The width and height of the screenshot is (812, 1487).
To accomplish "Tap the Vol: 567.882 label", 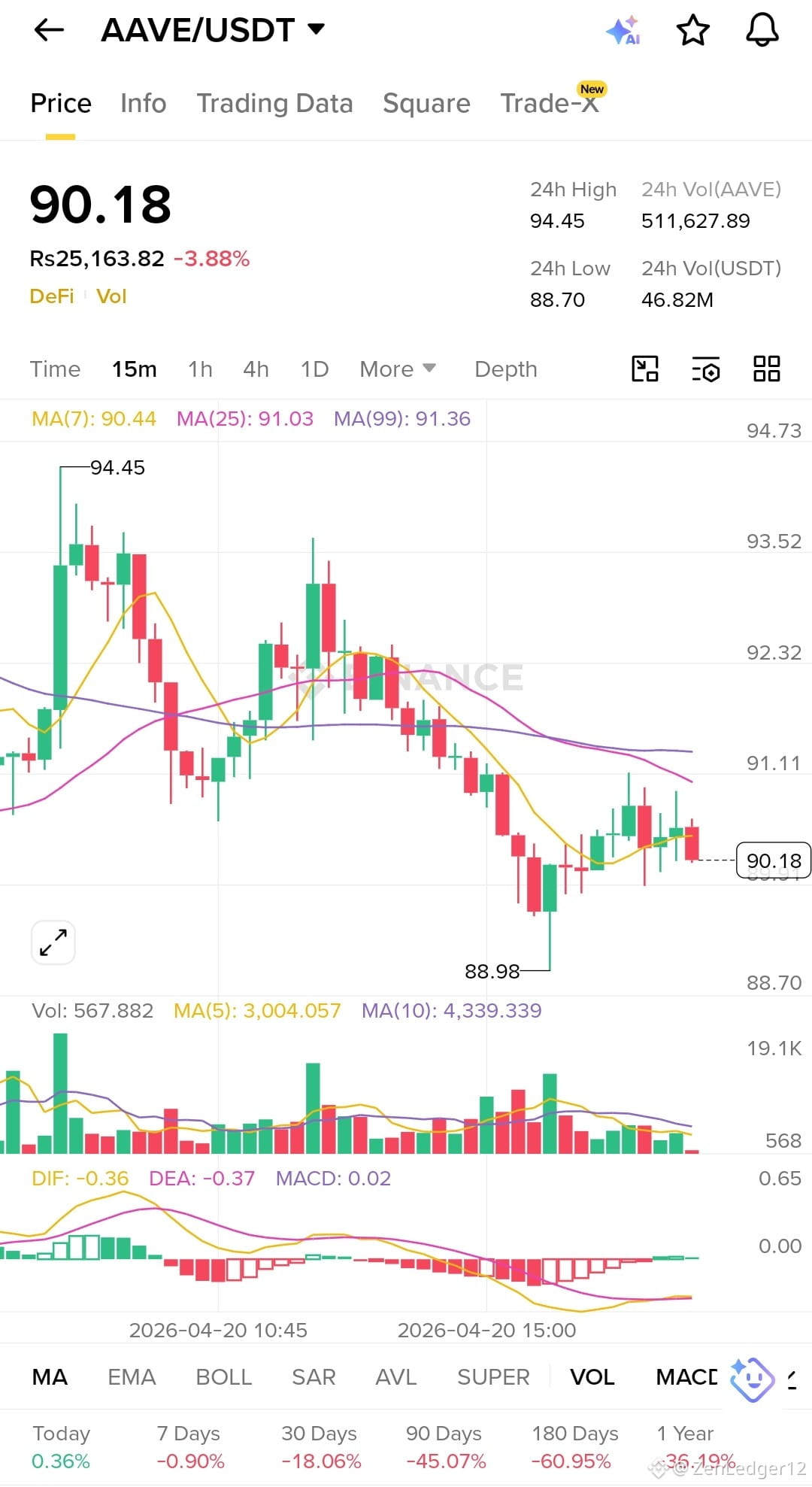I will pyautogui.click(x=92, y=1010).
